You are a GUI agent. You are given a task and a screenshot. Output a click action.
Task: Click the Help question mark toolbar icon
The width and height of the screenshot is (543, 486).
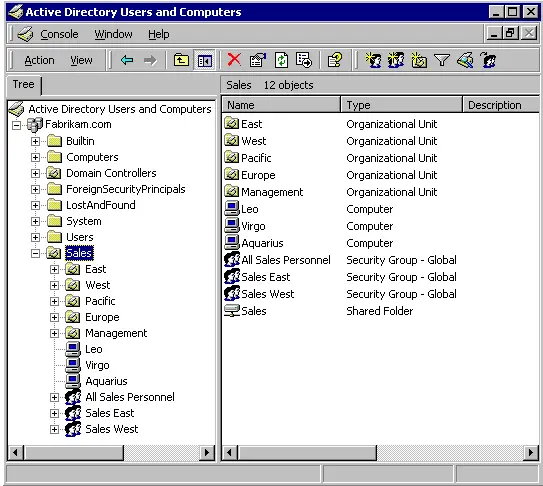335,60
